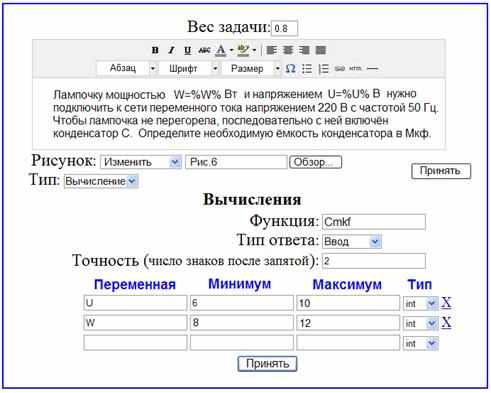Click the variable name field with W
This screenshot has width=491, height=393.
click(135, 323)
